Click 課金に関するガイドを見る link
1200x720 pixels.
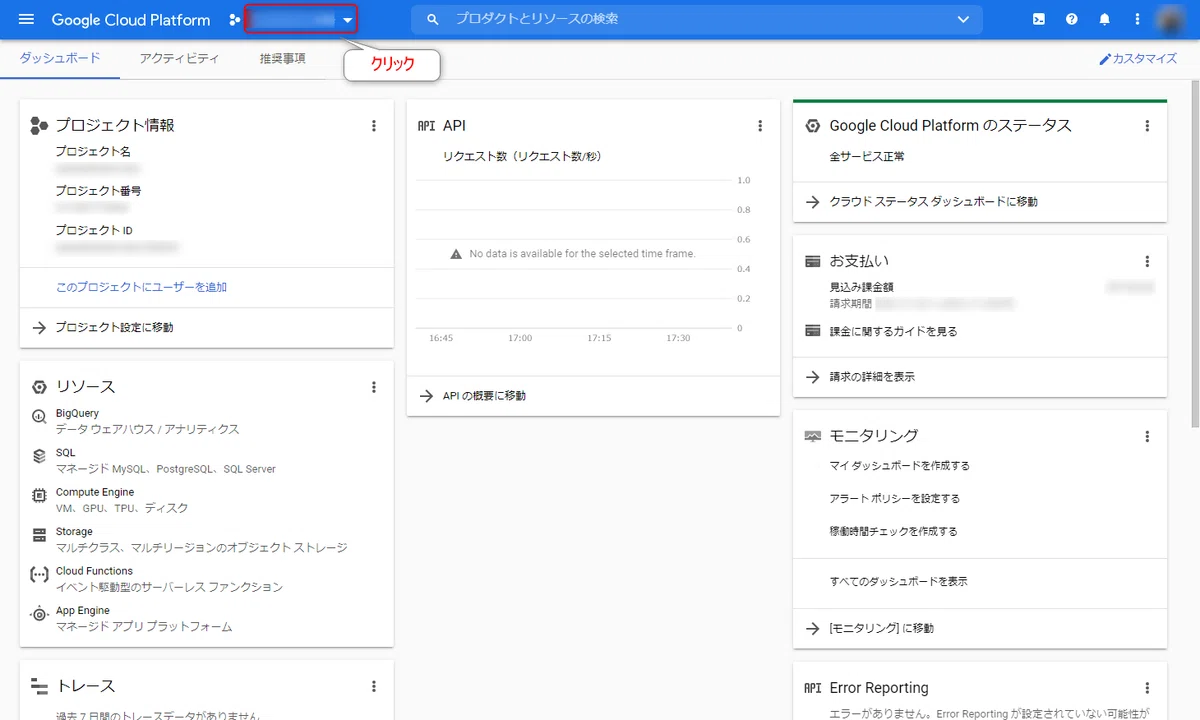(x=893, y=331)
